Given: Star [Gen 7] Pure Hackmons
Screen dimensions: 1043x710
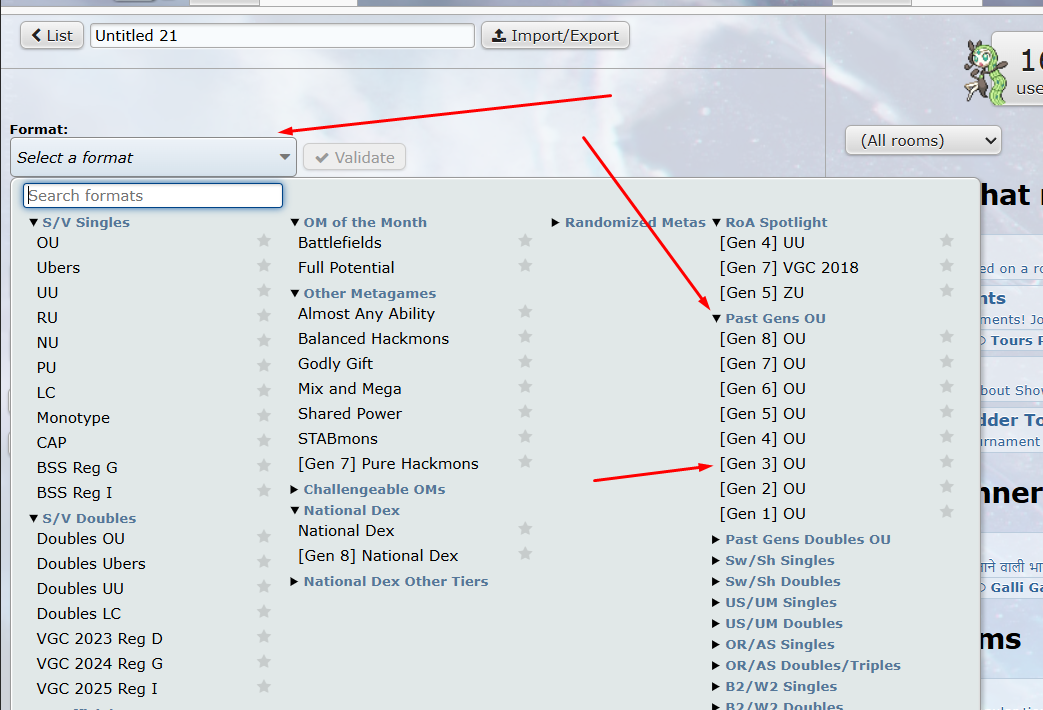Looking at the screenshot, I should pos(525,461).
